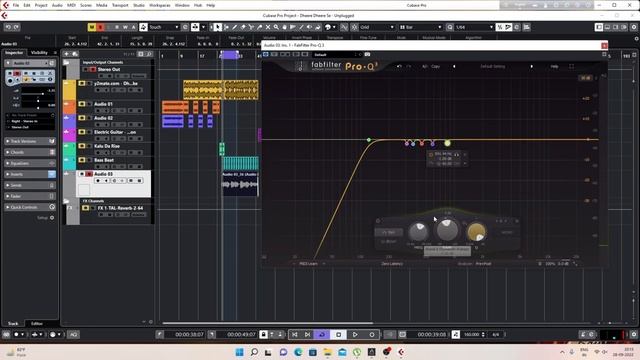Image resolution: width=640 pixels, height=360 pixels.
Task: Click Pro-Q 3 Help button
Action: tap(554, 66)
